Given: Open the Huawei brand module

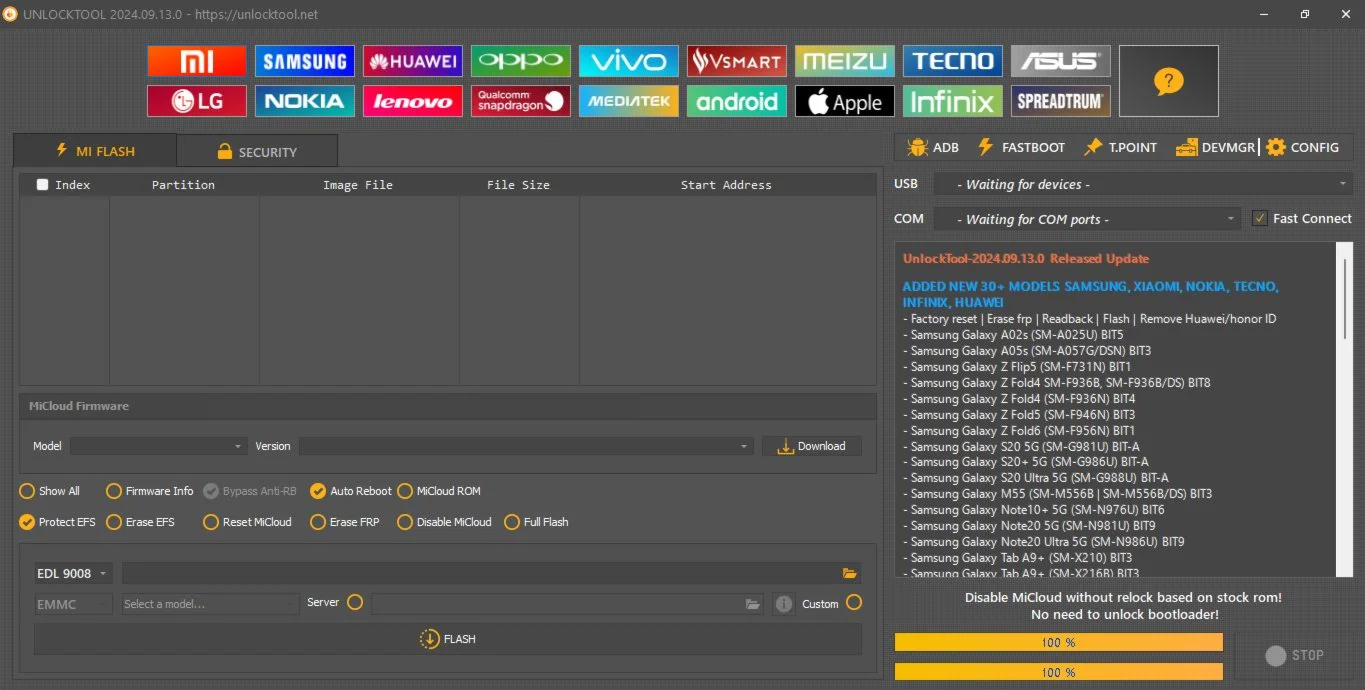Looking at the screenshot, I should [412, 61].
